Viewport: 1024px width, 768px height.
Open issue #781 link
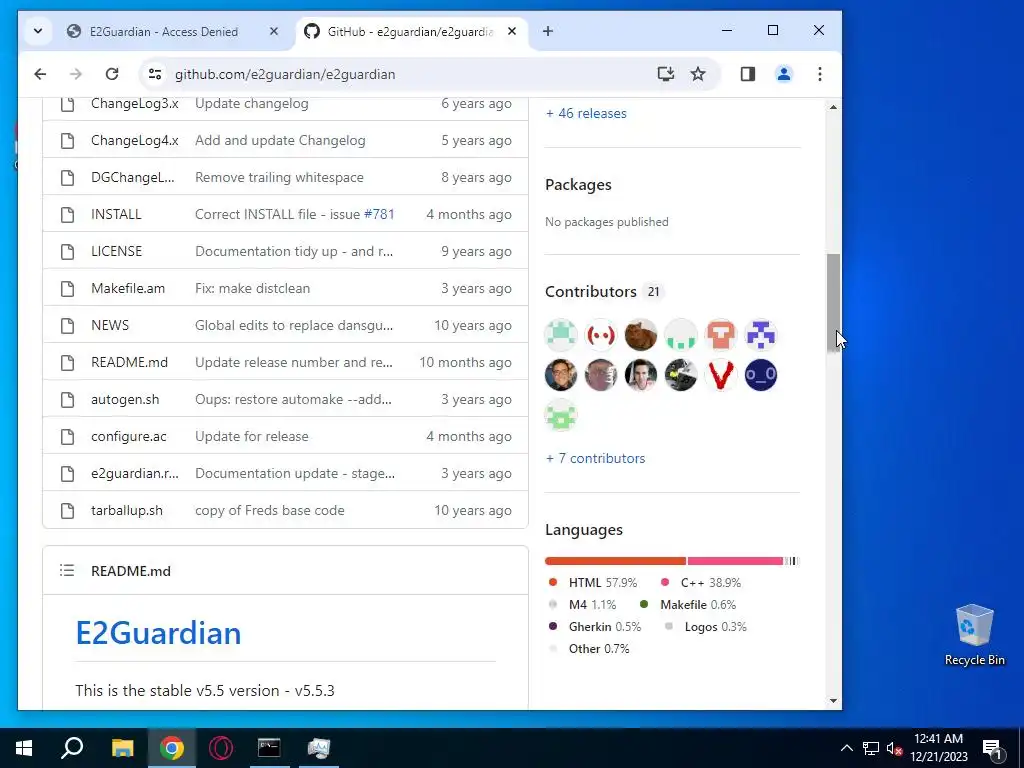point(379,214)
